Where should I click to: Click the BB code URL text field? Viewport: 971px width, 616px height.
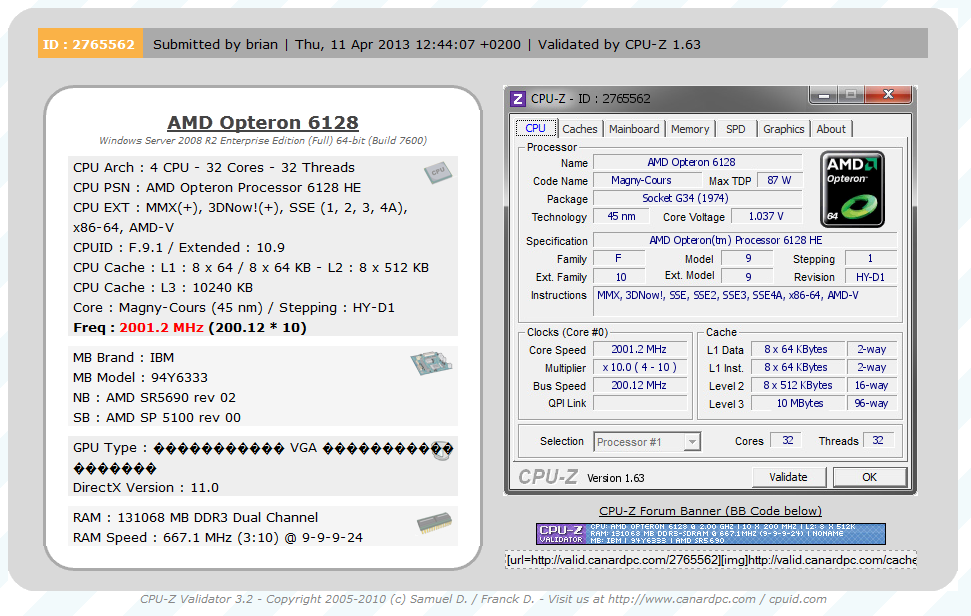[710, 560]
